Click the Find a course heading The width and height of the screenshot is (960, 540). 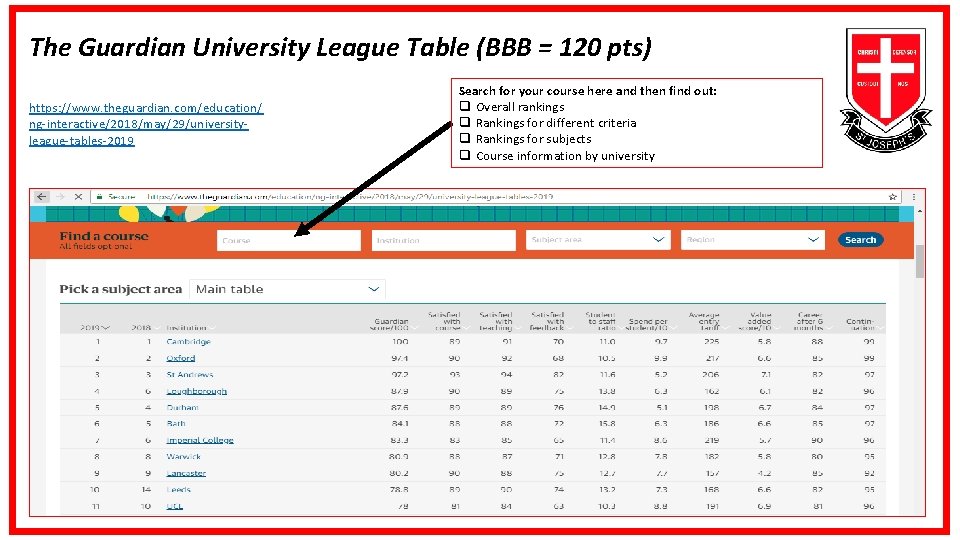[104, 236]
